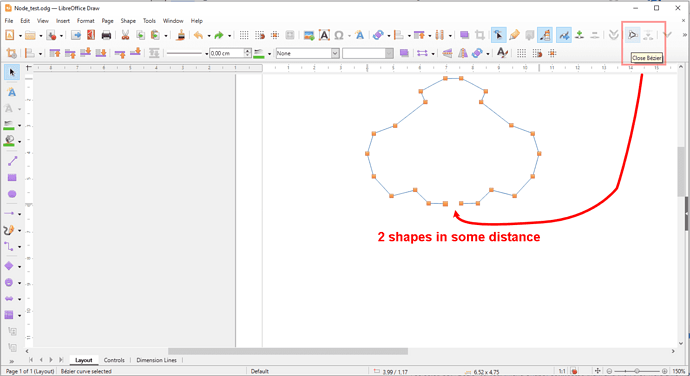Click the Close Bézier icon

(632, 35)
